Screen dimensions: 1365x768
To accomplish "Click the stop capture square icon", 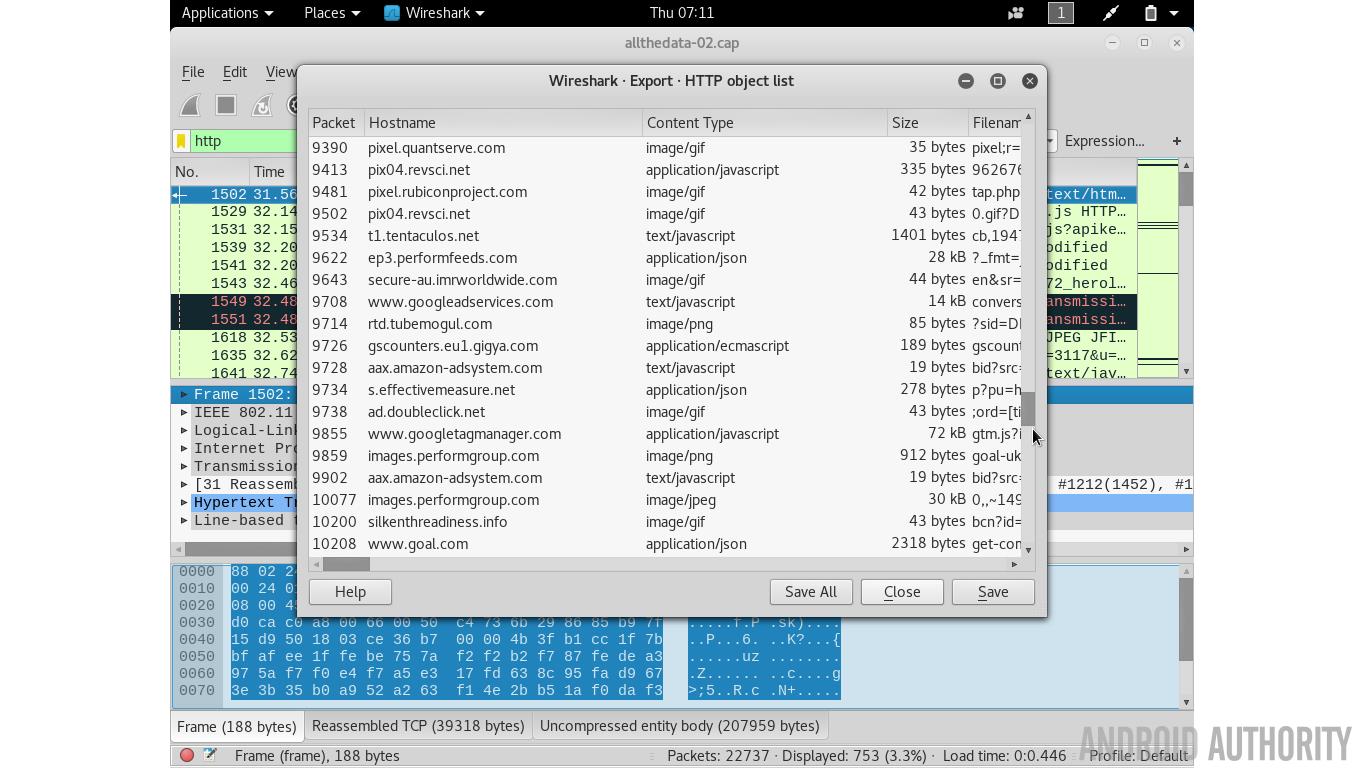I will (x=226, y=105).
